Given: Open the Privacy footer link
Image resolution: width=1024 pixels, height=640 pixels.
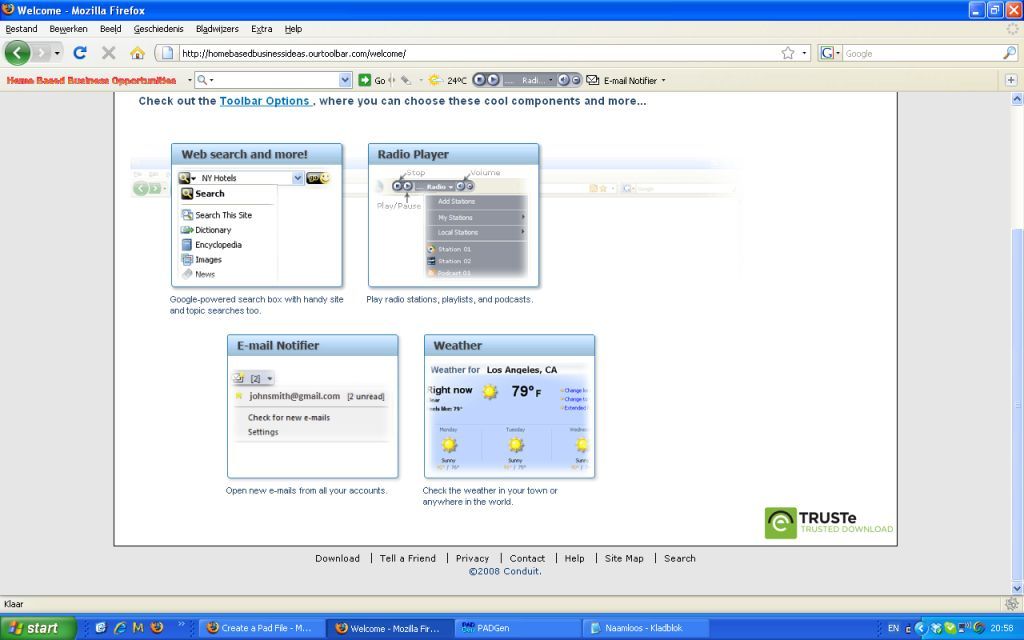Looking at the screenshot, I should coord(472,558).
